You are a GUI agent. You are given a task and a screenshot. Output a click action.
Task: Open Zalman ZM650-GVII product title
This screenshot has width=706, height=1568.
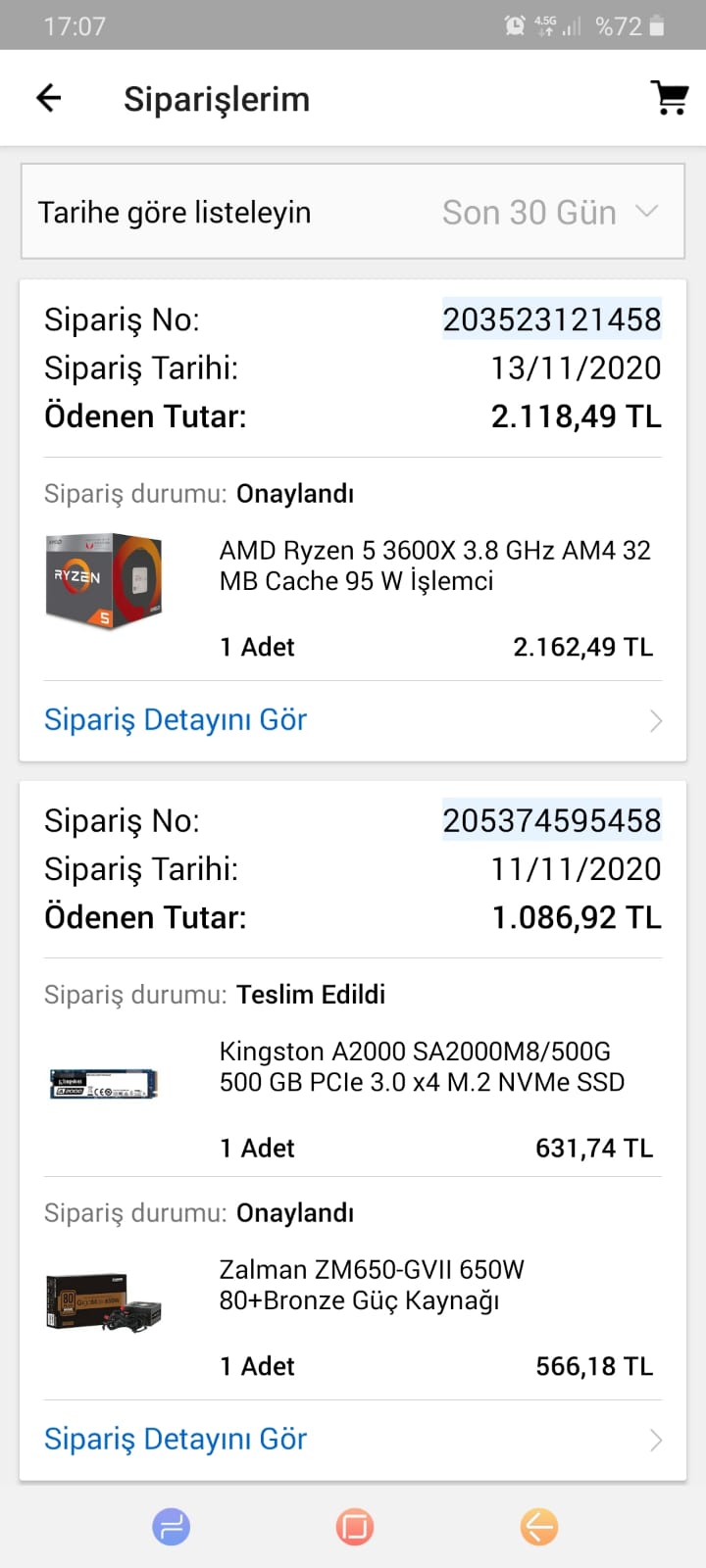click(372, 1285)
